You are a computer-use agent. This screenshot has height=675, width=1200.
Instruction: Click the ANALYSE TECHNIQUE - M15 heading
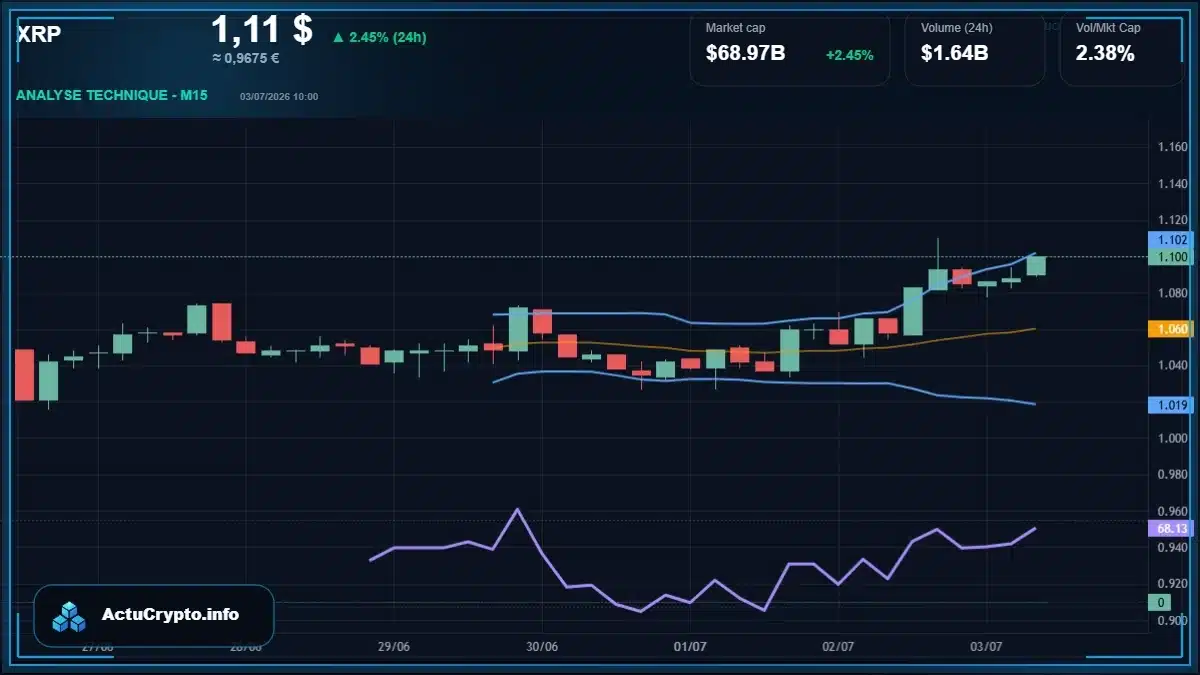pos(112,96)
